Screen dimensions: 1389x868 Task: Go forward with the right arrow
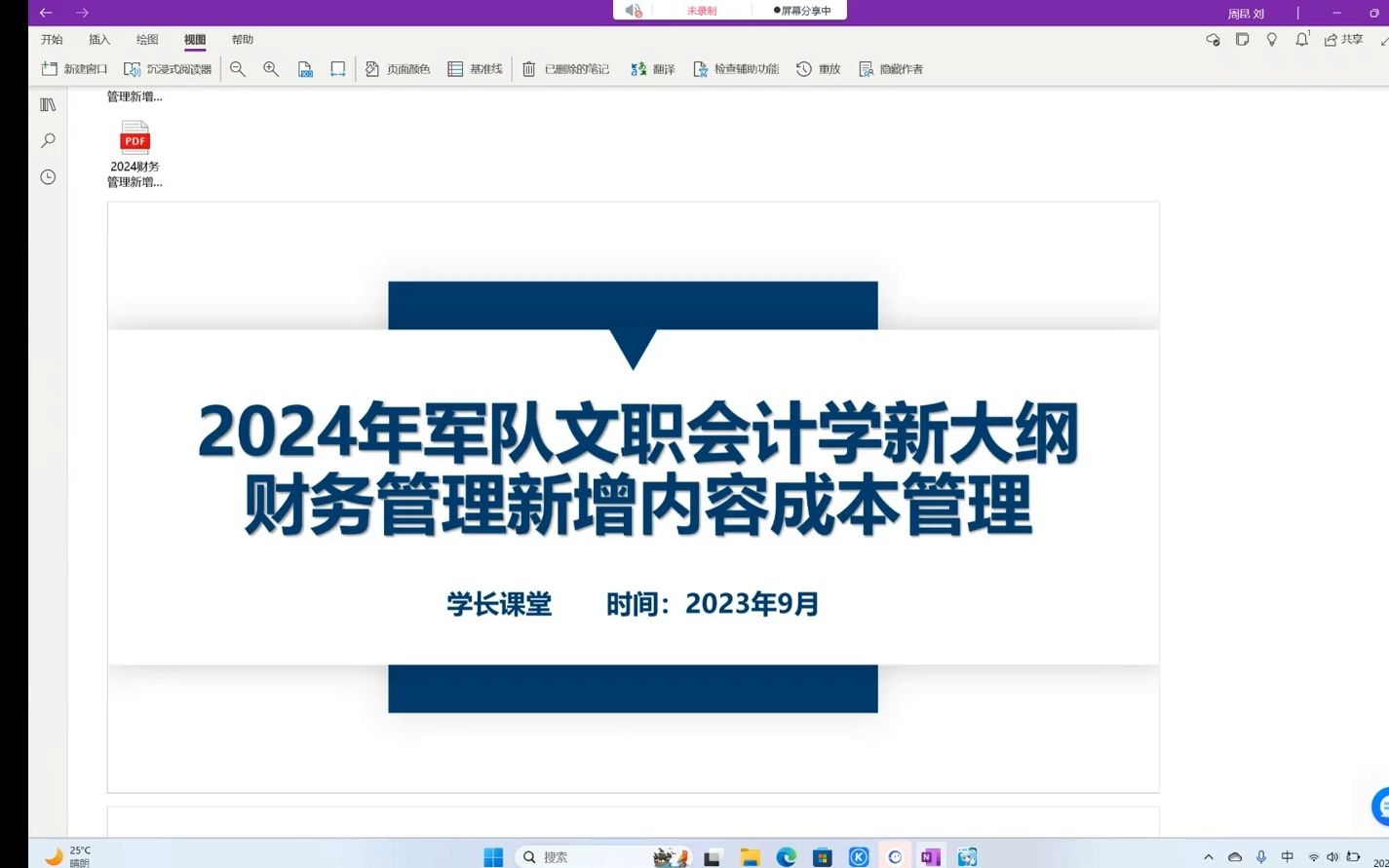82,13
